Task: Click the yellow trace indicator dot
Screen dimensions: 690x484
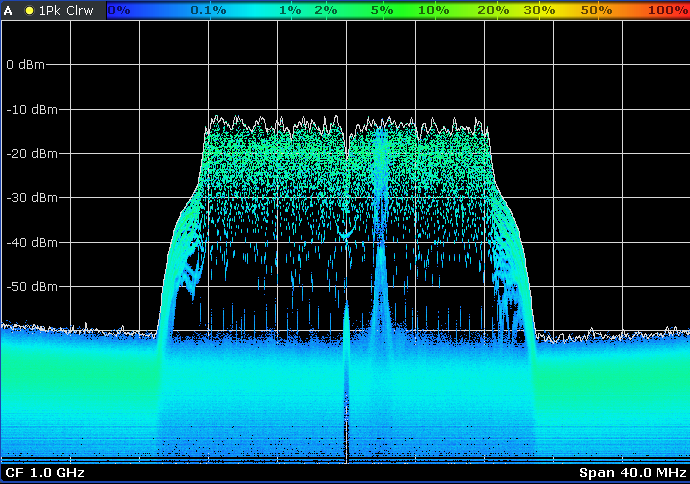Action: (29, 9)
